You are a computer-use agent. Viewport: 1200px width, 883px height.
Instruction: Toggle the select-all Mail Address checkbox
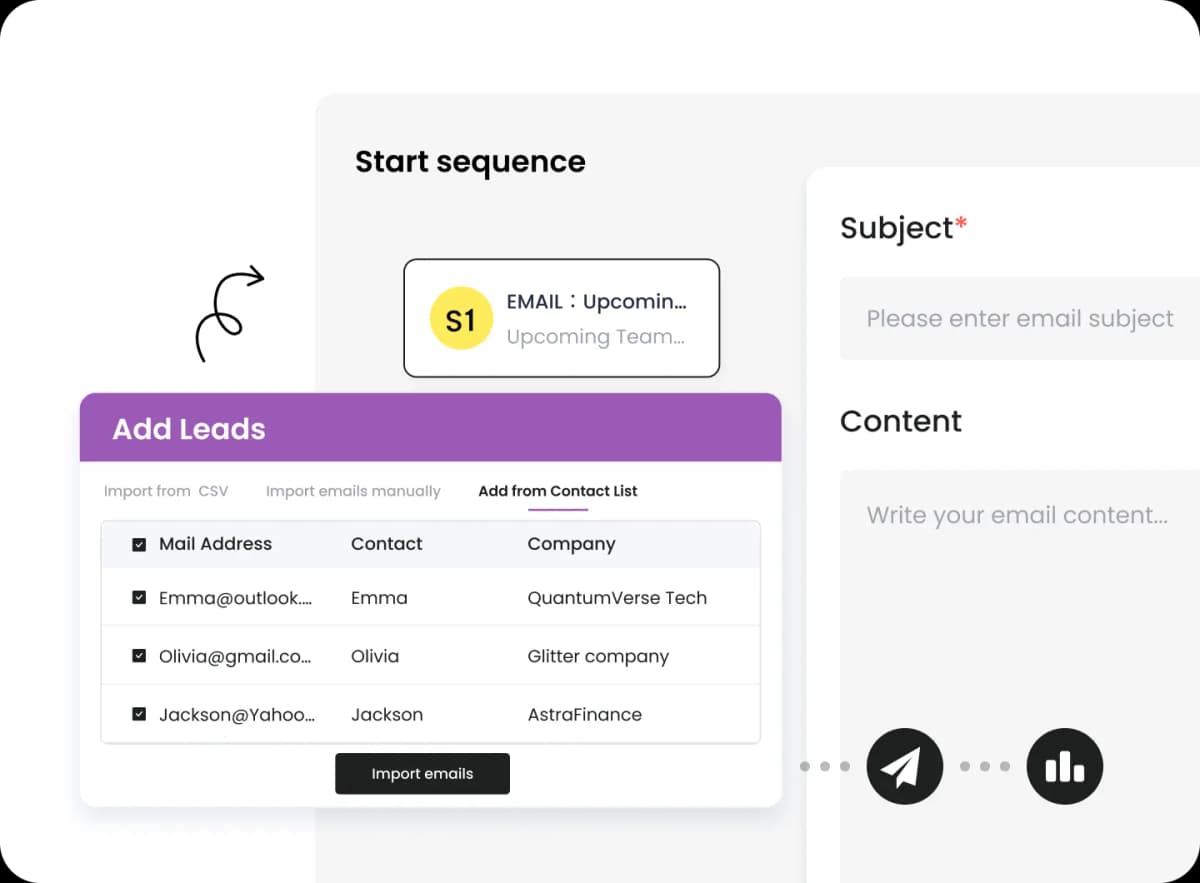(139, 545)
